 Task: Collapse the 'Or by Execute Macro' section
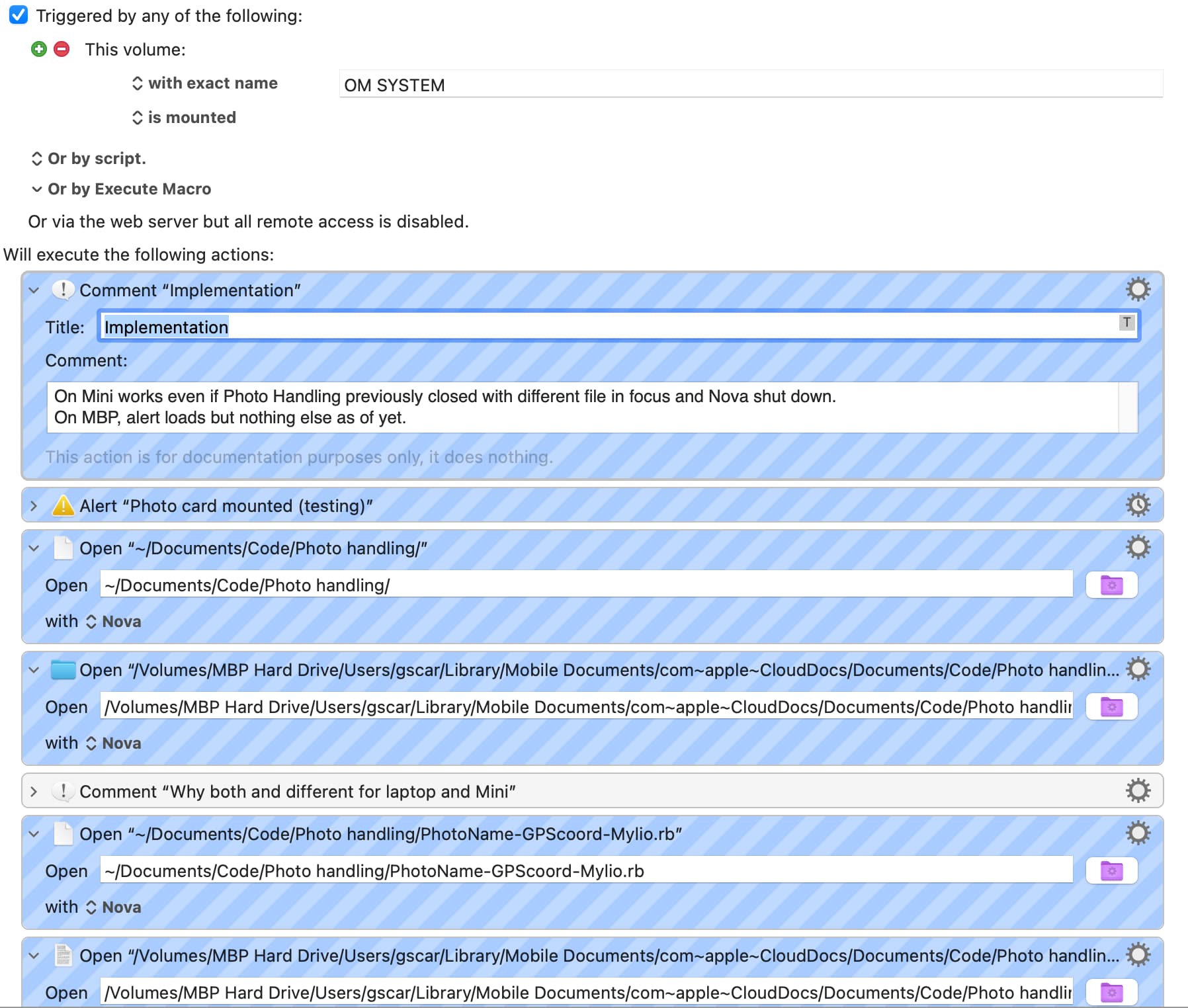coord(37,189)
